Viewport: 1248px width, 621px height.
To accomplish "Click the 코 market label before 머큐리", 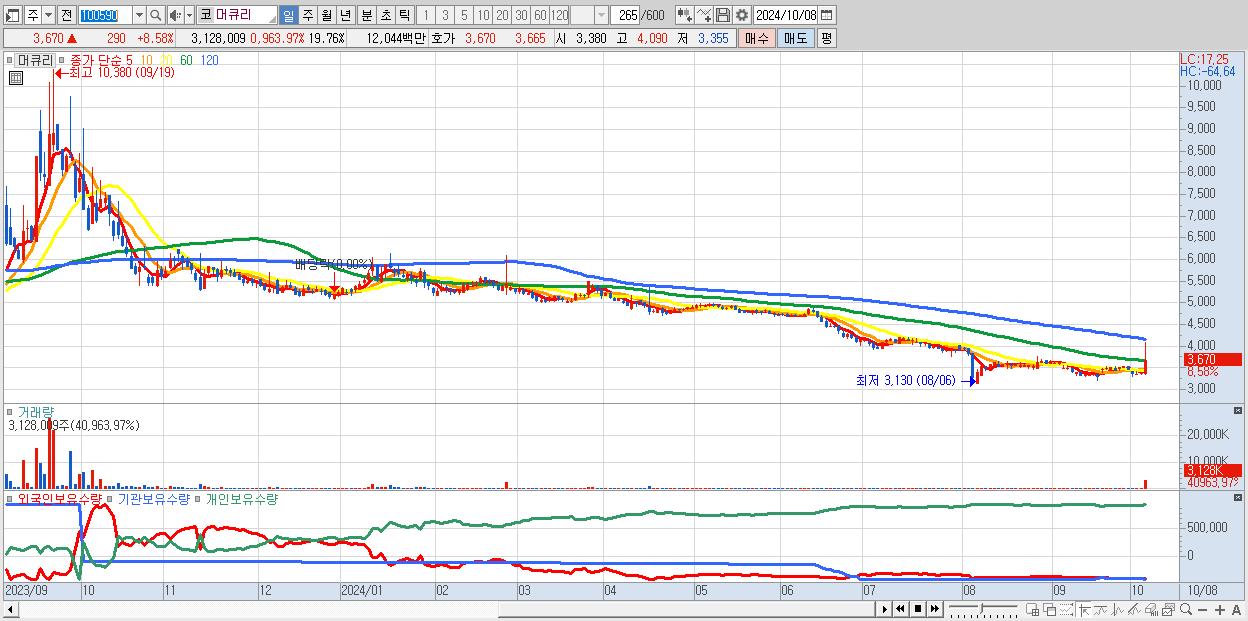I will coord(205,15).
